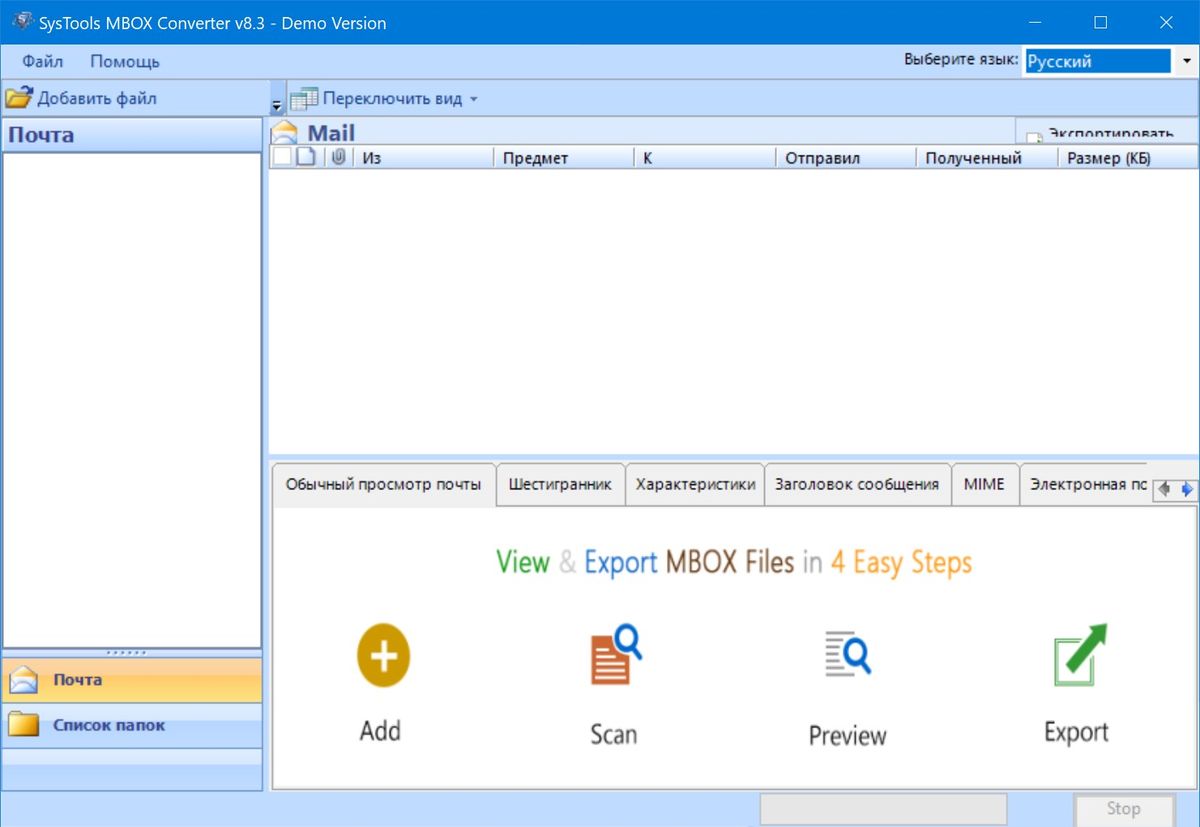Click the Preview magnifier icon
The height and width of the screenshot is (827, 1200).
coord(846,655)
